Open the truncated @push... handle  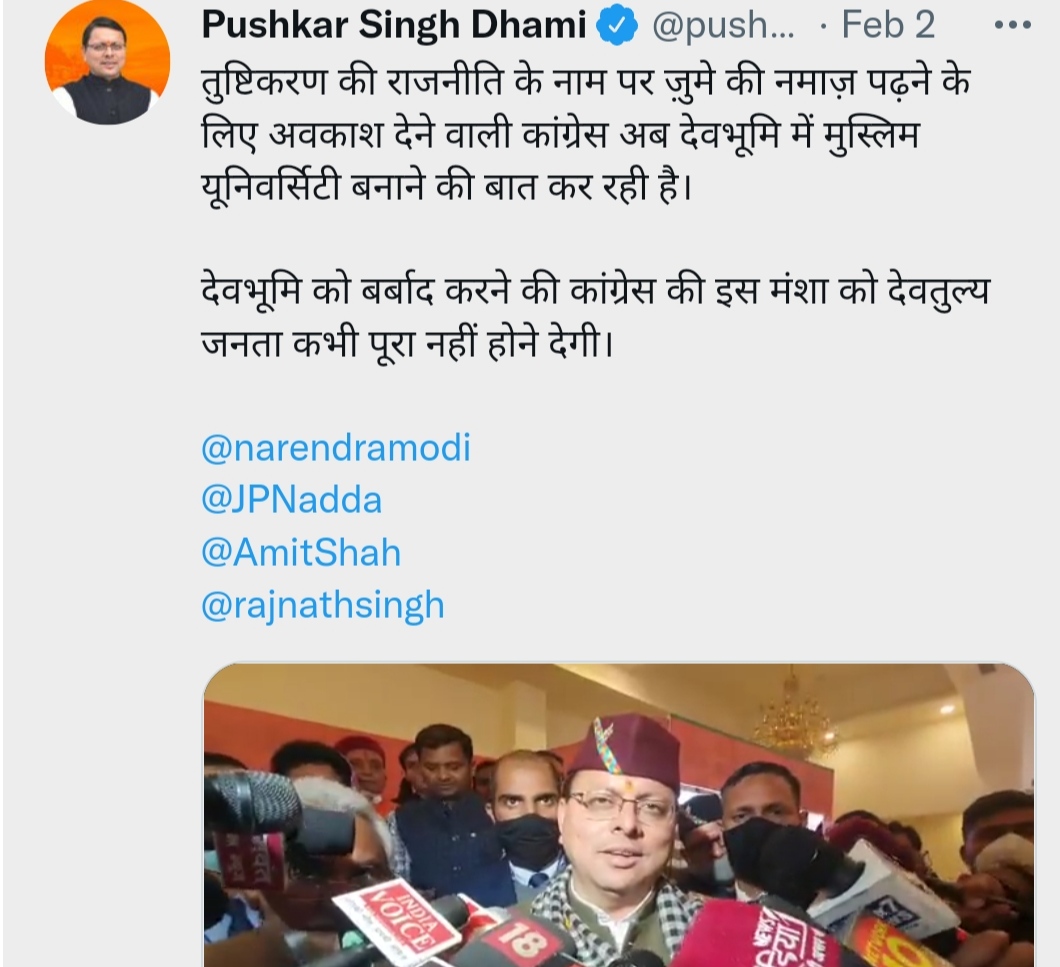tap(723, 26)
